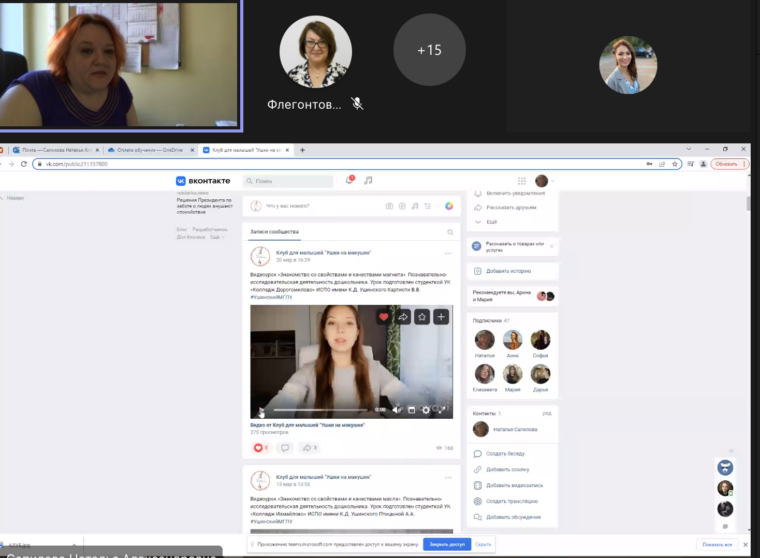This screenshot has height=558, width=760.
Task: Like the video with the heart overlay icon
Action: tap(383, 317)
